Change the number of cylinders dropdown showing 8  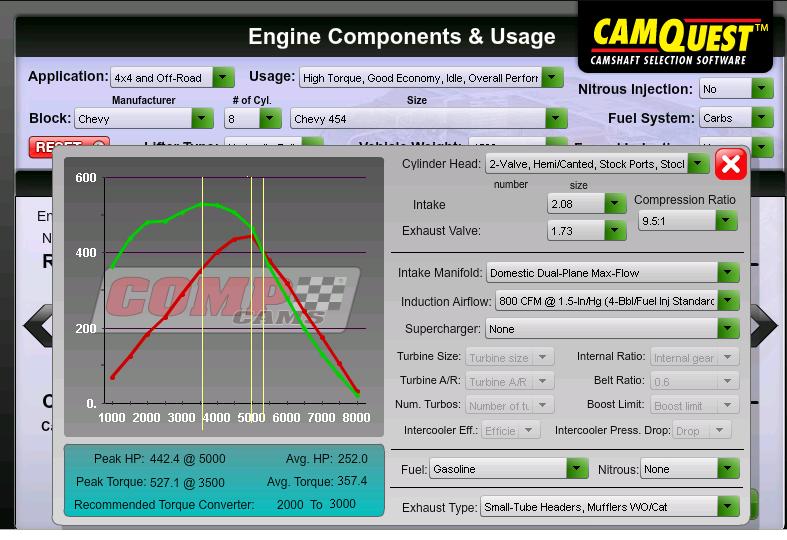[x=252, y=119]
